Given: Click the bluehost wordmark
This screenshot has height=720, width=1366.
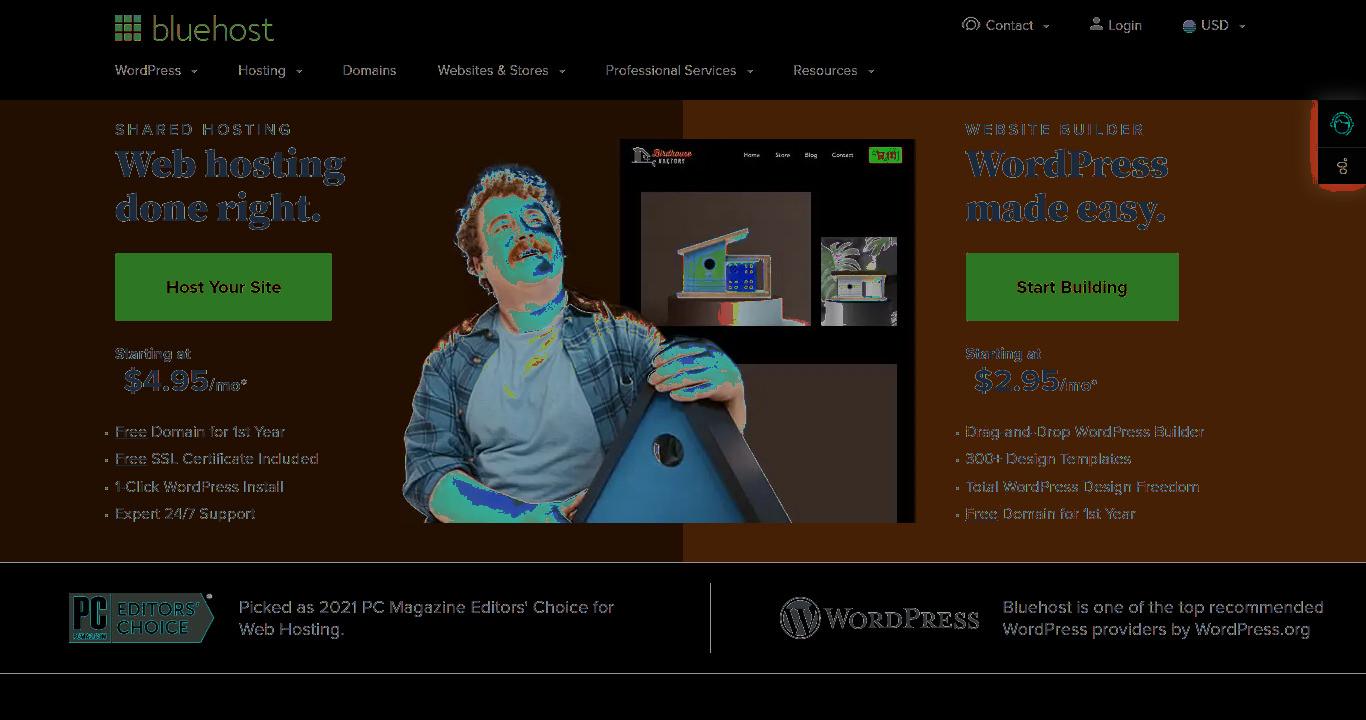Looking at the screenshot, I should click(213, 29).
